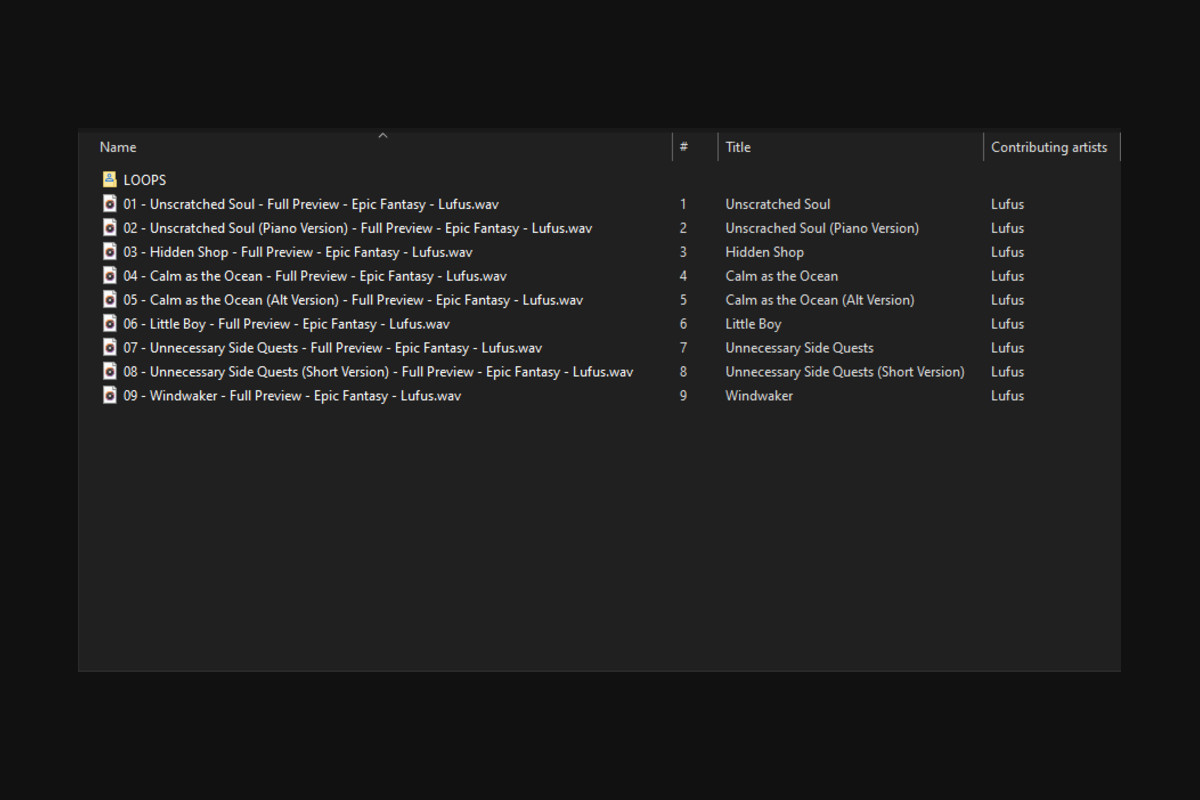Click the Lufus artist for track 1
Screen dimensions: 1200x800
[x=1007, y=204]
